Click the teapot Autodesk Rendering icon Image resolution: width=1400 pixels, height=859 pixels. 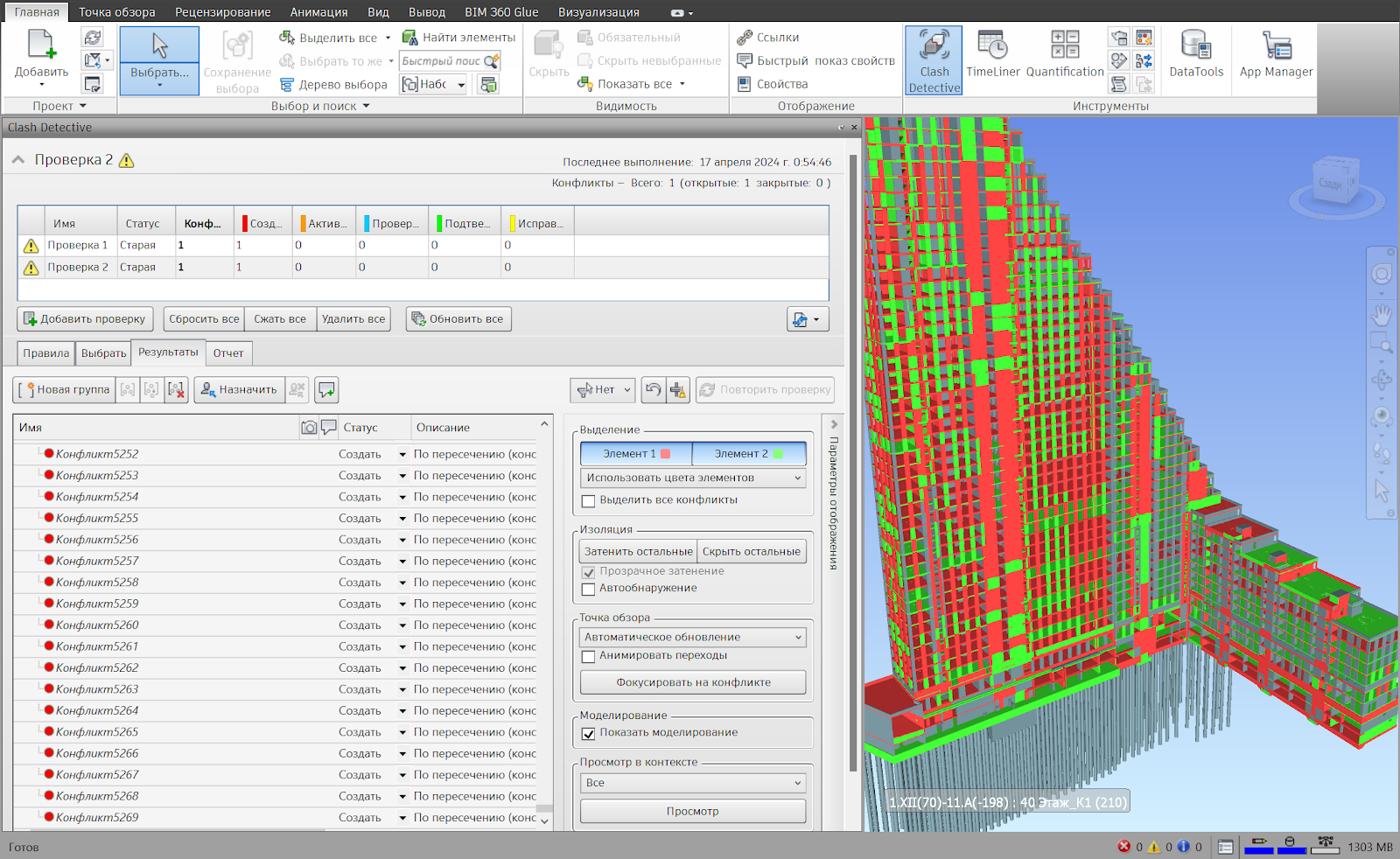click(1119, 37)
